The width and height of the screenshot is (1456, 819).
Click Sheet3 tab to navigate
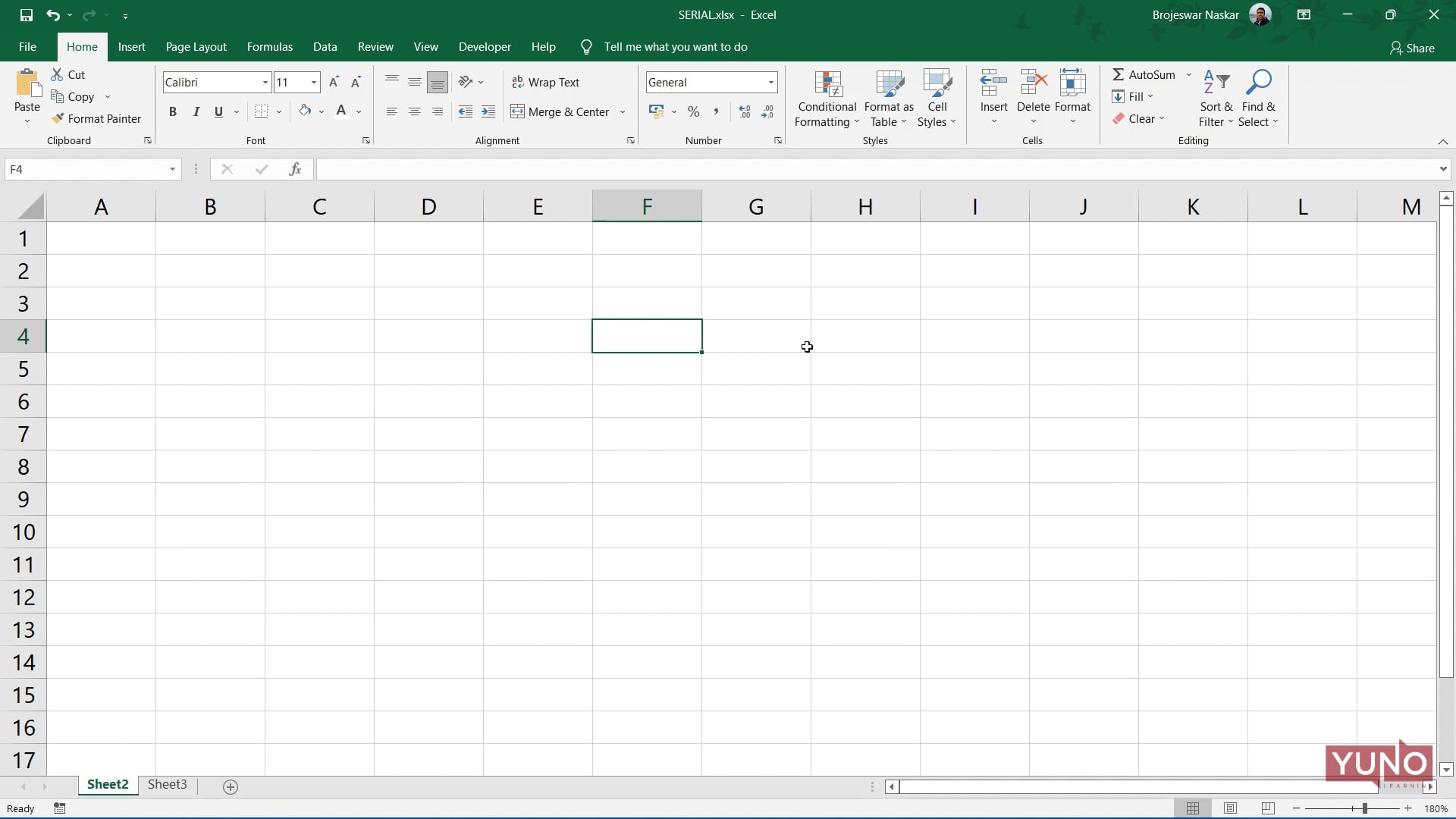coord(167,784)
